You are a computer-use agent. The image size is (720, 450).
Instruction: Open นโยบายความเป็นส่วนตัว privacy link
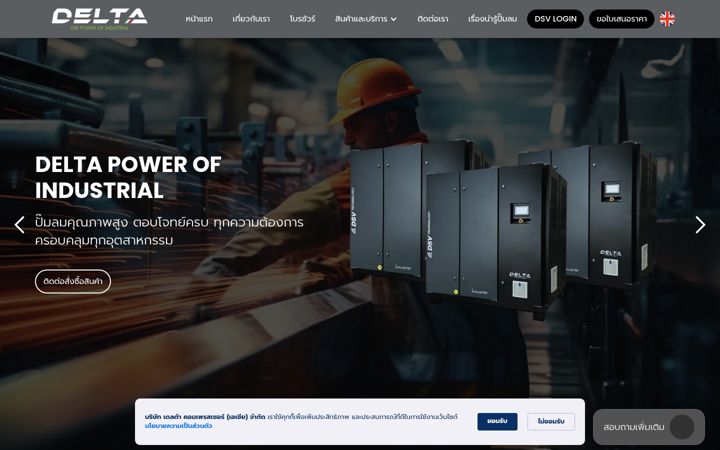[x=178, y=426]
